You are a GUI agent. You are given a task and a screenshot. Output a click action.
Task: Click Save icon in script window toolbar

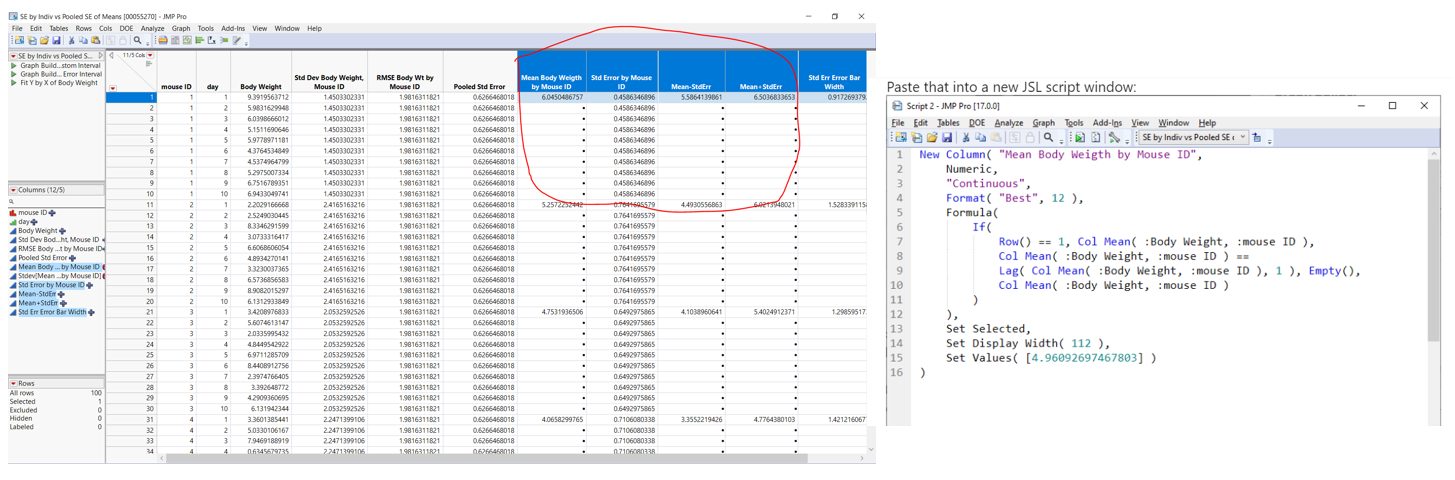[x=946, y=138]
